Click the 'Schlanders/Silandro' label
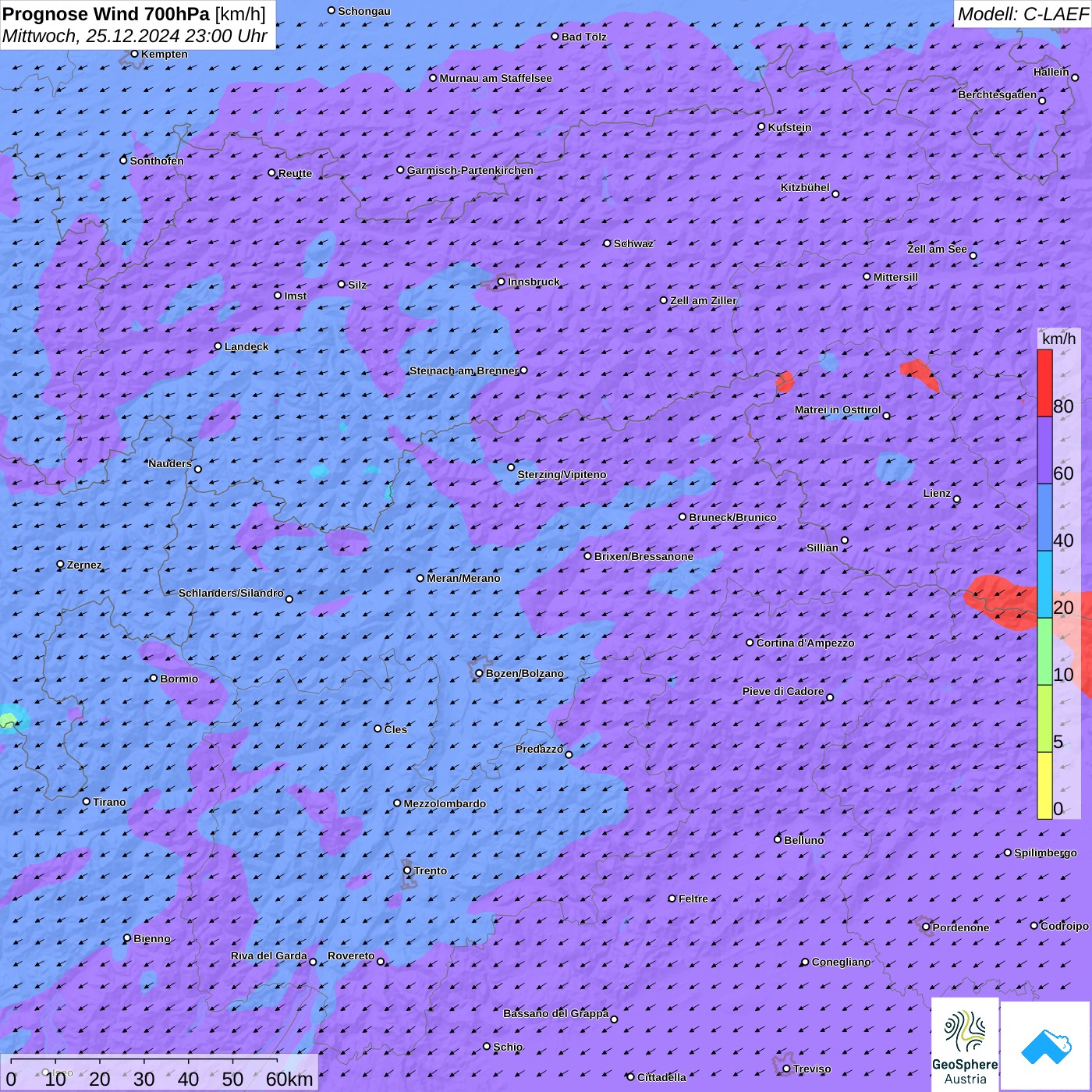Screen dimensions: 1092x1092 [x=231, y=593]
